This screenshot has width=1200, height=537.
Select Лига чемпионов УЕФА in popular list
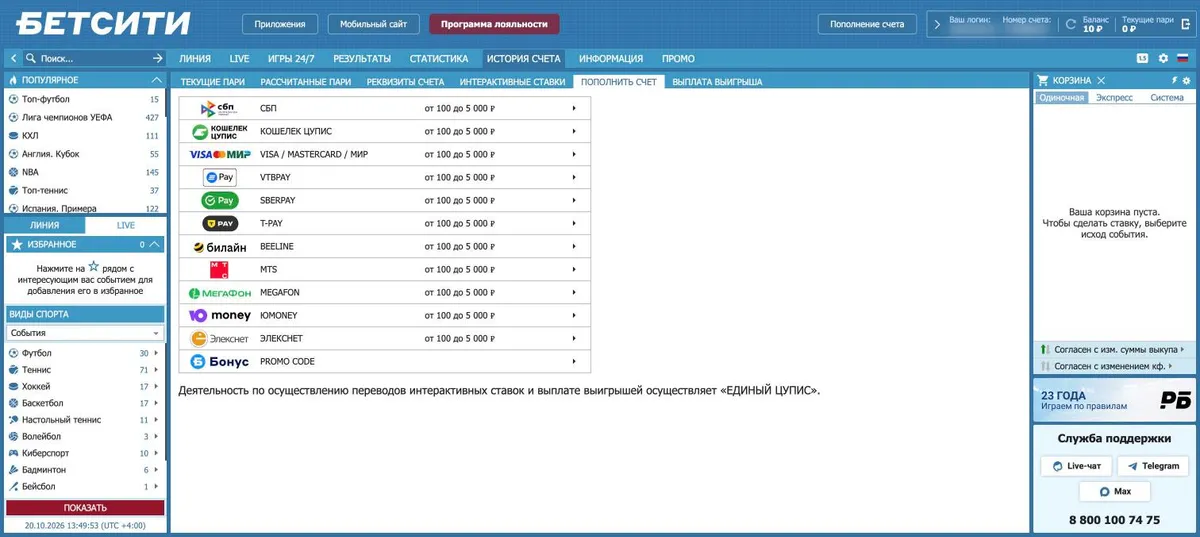[x=67, y=117]
